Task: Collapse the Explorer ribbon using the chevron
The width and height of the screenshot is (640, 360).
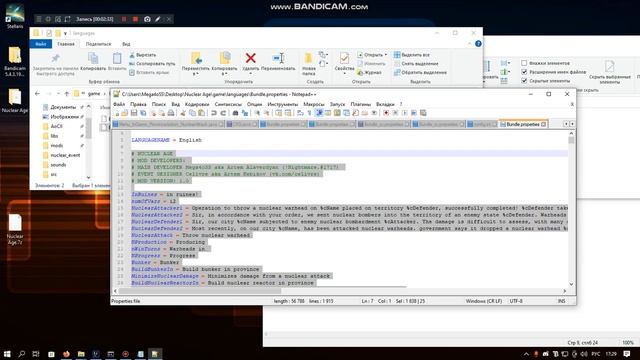Action: click(x=469, y=44)
